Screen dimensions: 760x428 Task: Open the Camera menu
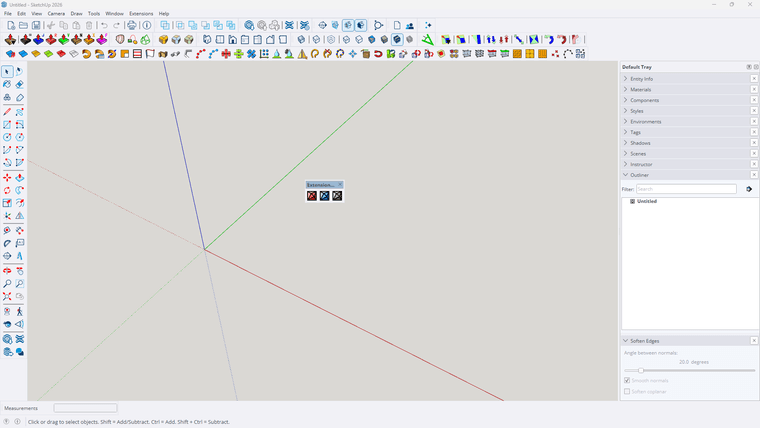[x=56, y=14]
